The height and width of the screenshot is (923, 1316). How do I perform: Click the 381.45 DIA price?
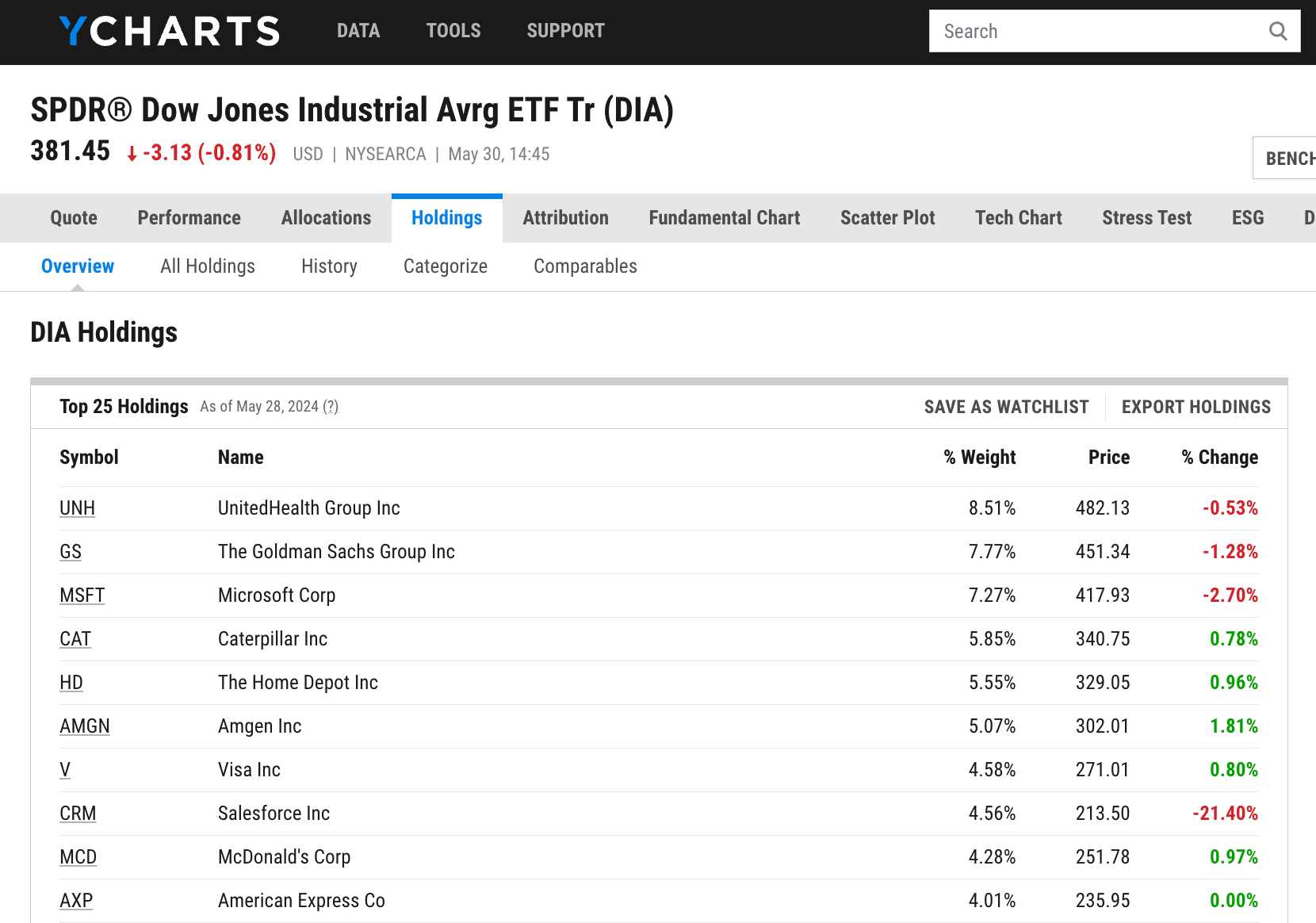point(71,151)
